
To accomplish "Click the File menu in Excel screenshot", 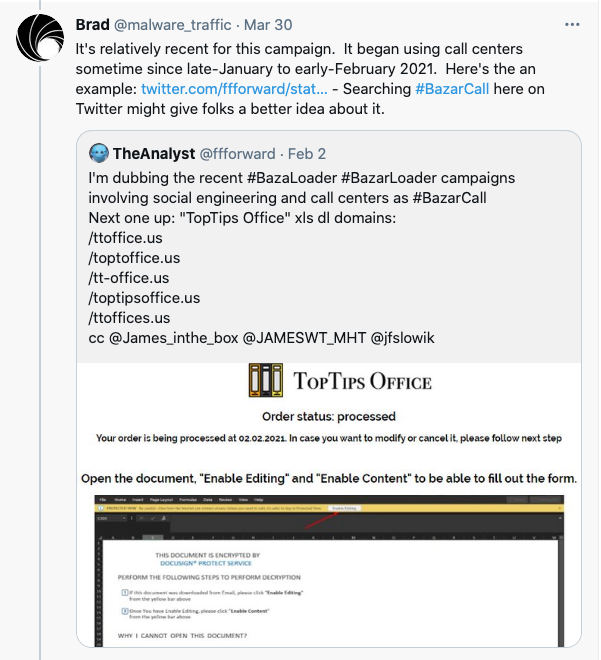I will coord(101,498).
